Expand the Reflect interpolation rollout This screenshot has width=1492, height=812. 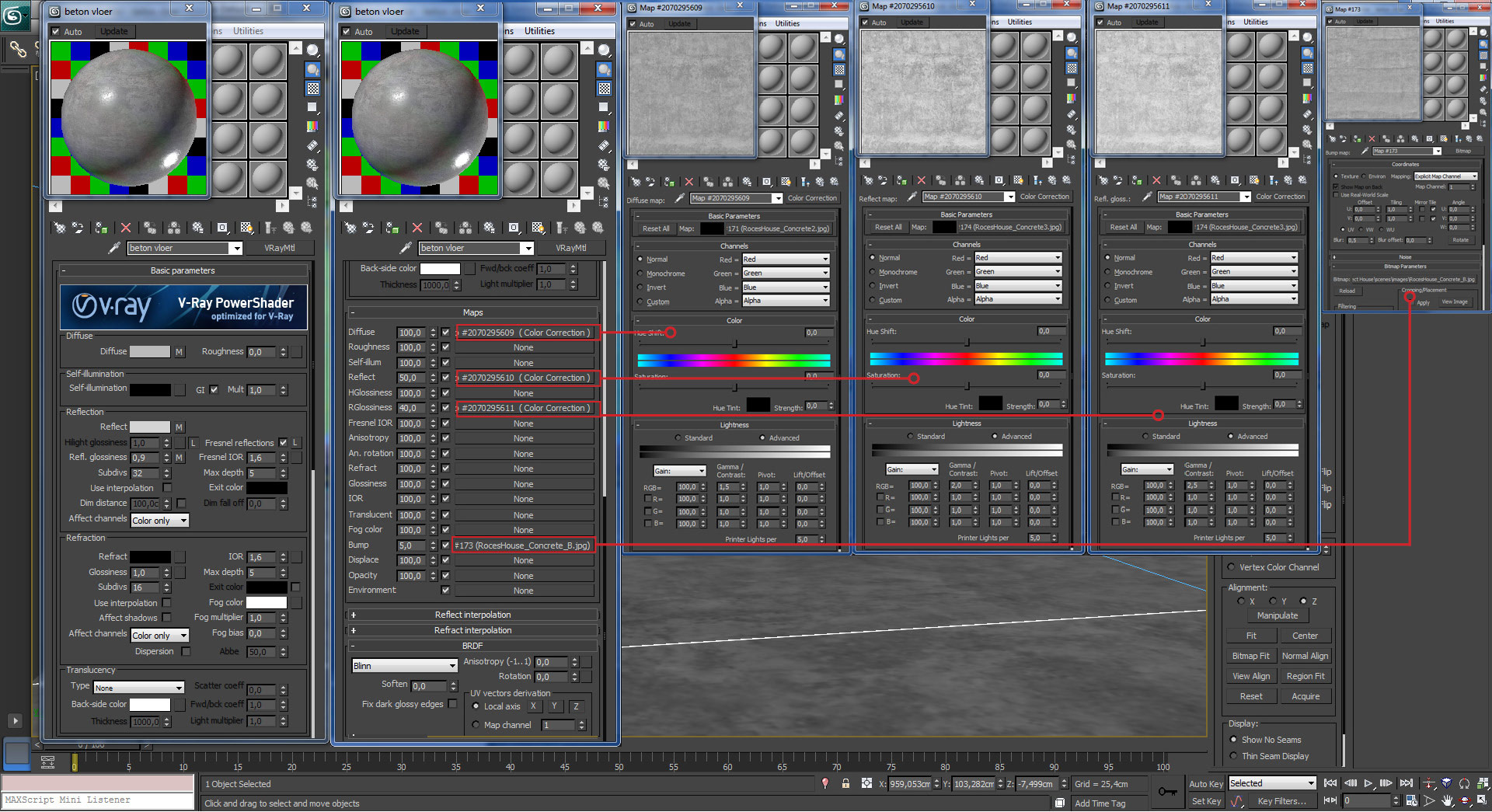coord(472,615)
